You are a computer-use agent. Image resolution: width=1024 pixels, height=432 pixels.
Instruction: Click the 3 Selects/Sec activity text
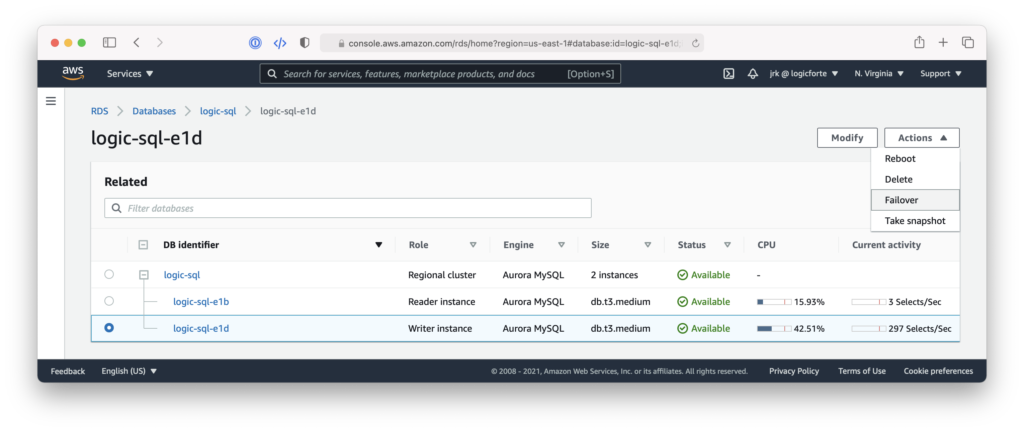[x=914, y=301]
